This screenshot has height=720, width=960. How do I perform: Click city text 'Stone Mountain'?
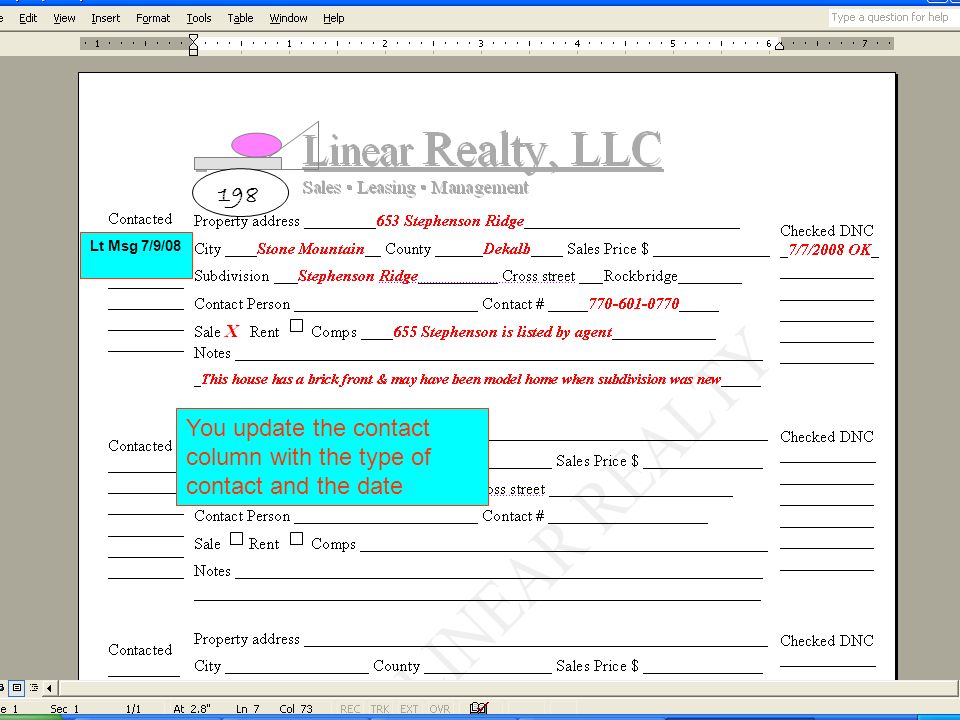click(310, 249)
